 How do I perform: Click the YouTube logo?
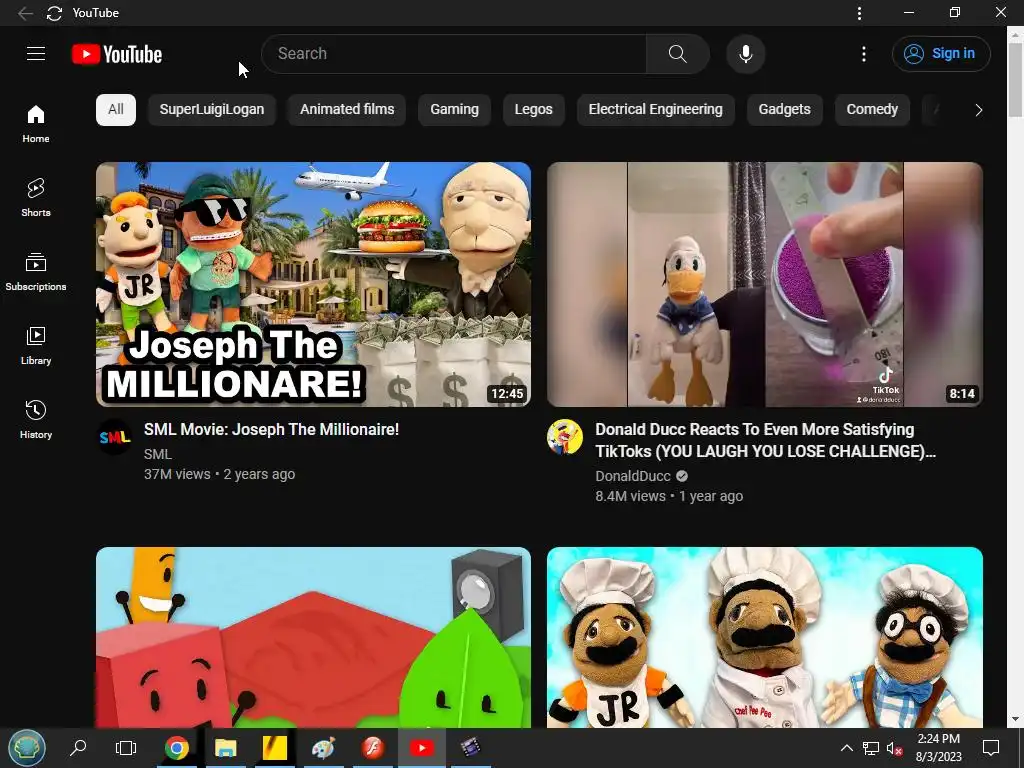[x=117, y=54]
